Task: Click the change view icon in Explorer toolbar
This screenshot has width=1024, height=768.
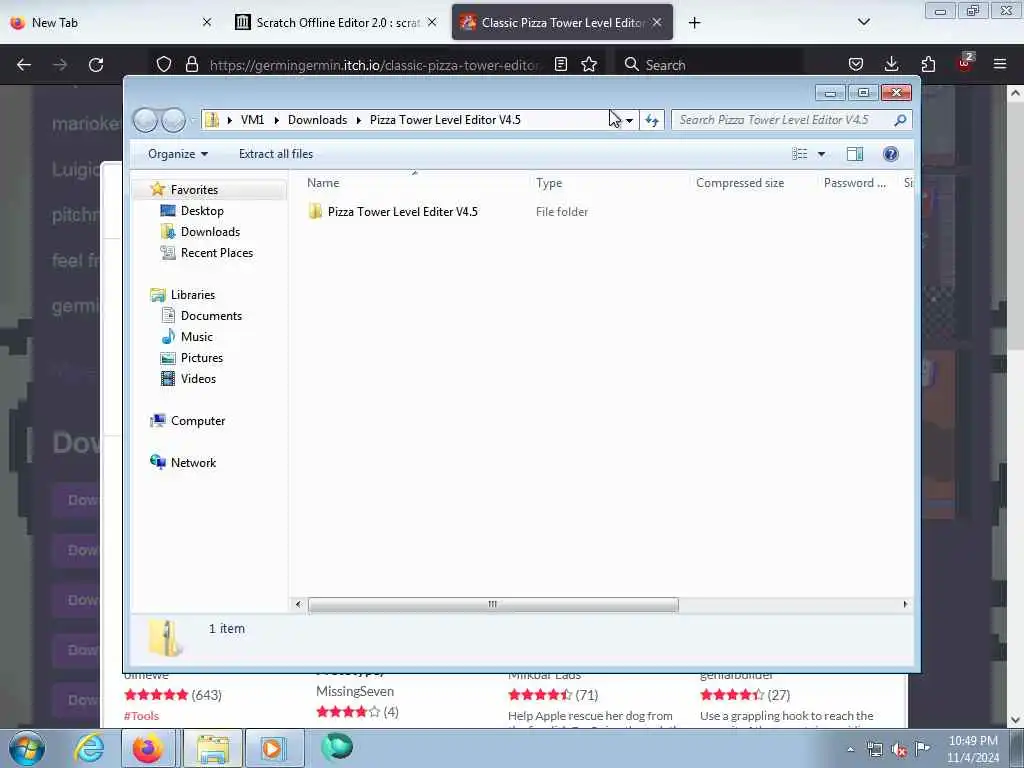Action: (x=799, y=154)
